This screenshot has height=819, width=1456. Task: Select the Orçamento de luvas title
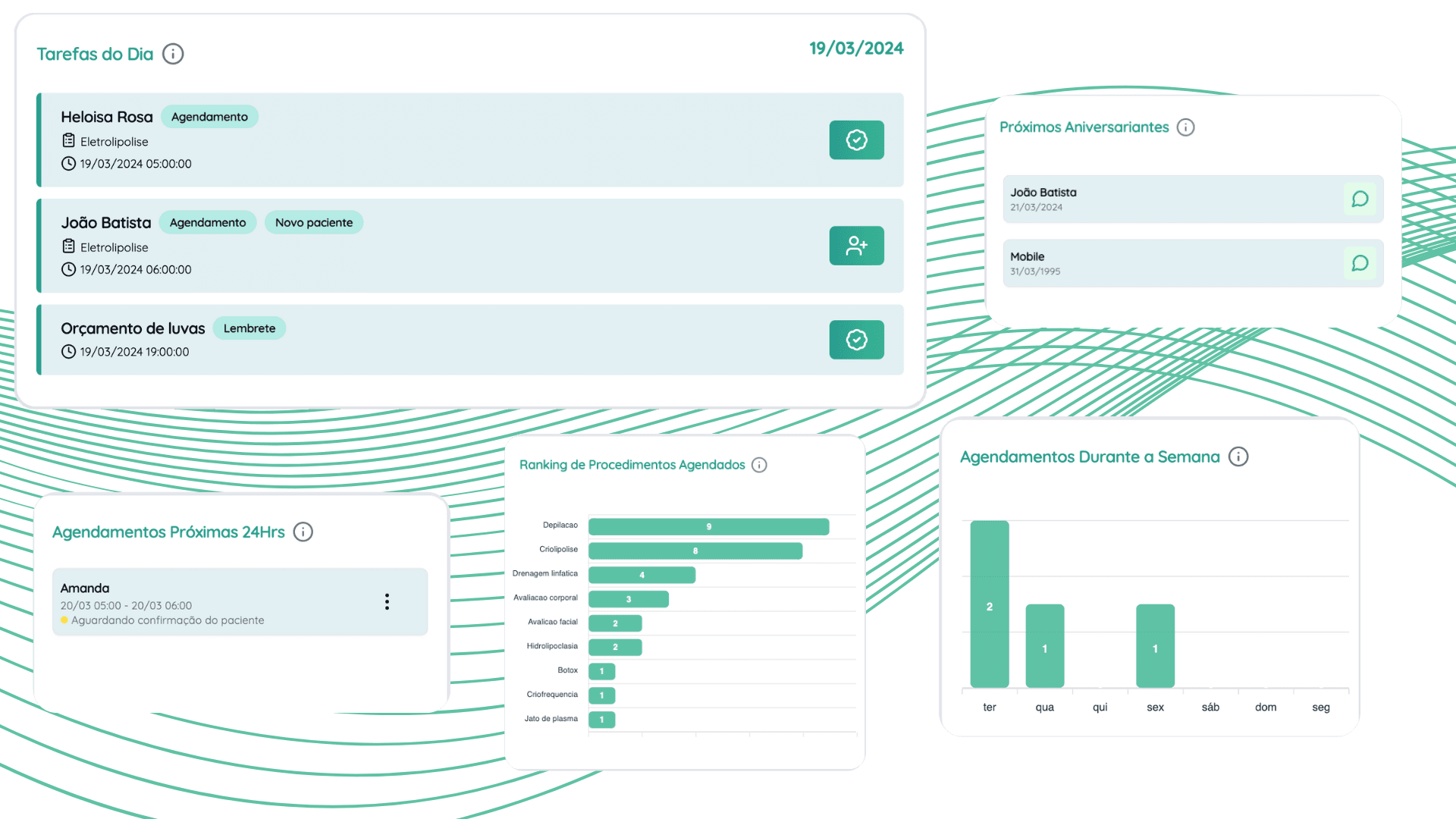point(133,328)
